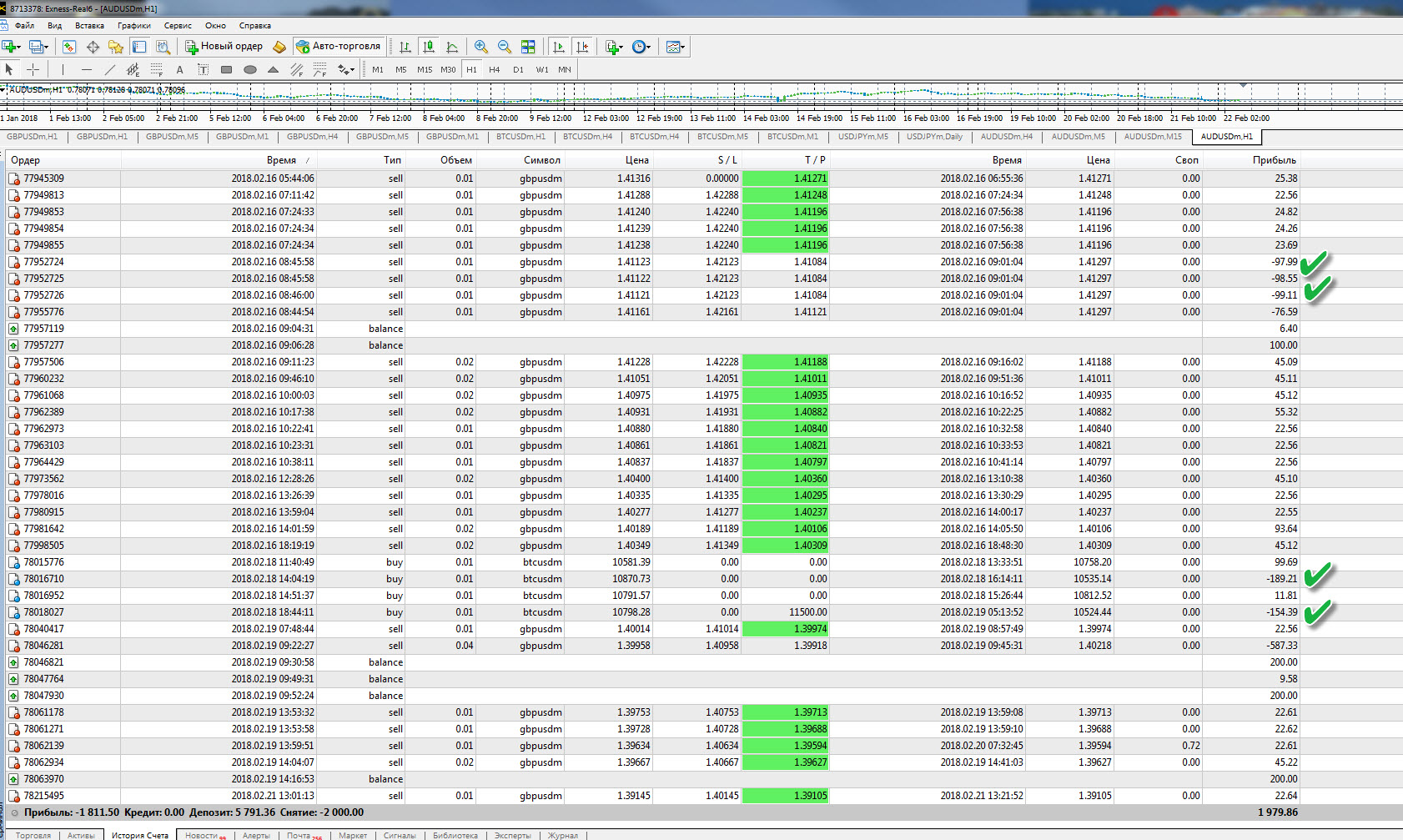Open the Сервис menu
The image size is (1403, 840).
[x=178, y=26]
